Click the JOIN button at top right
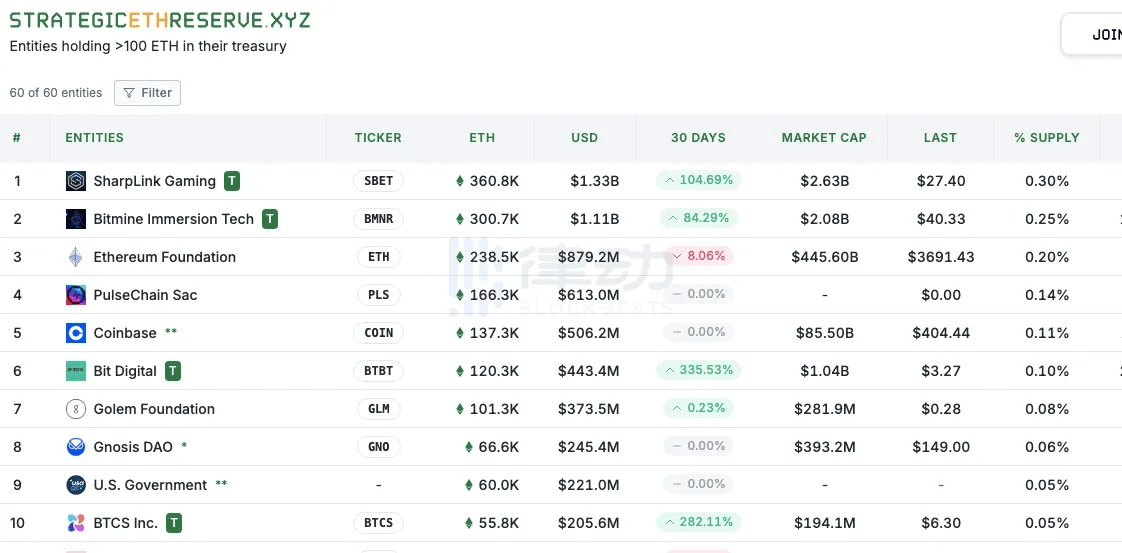Screen dimensions: 1122x553 [1092, 34]
